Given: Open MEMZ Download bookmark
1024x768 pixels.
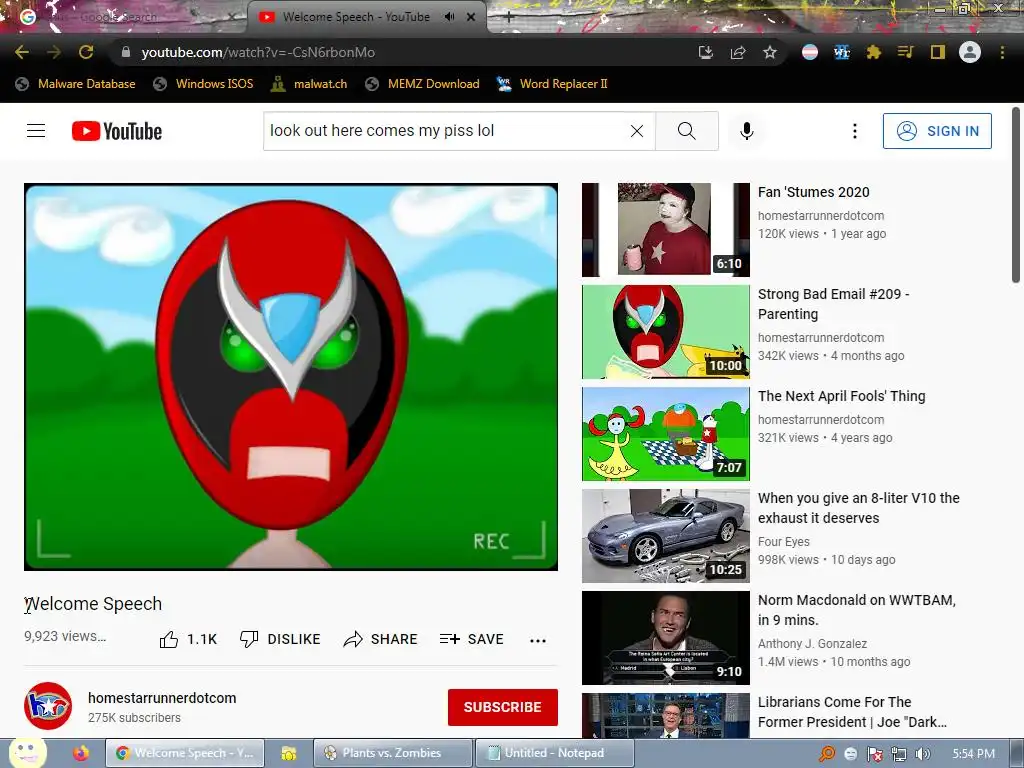Looking at the screenshot, I should coord(422,84).
